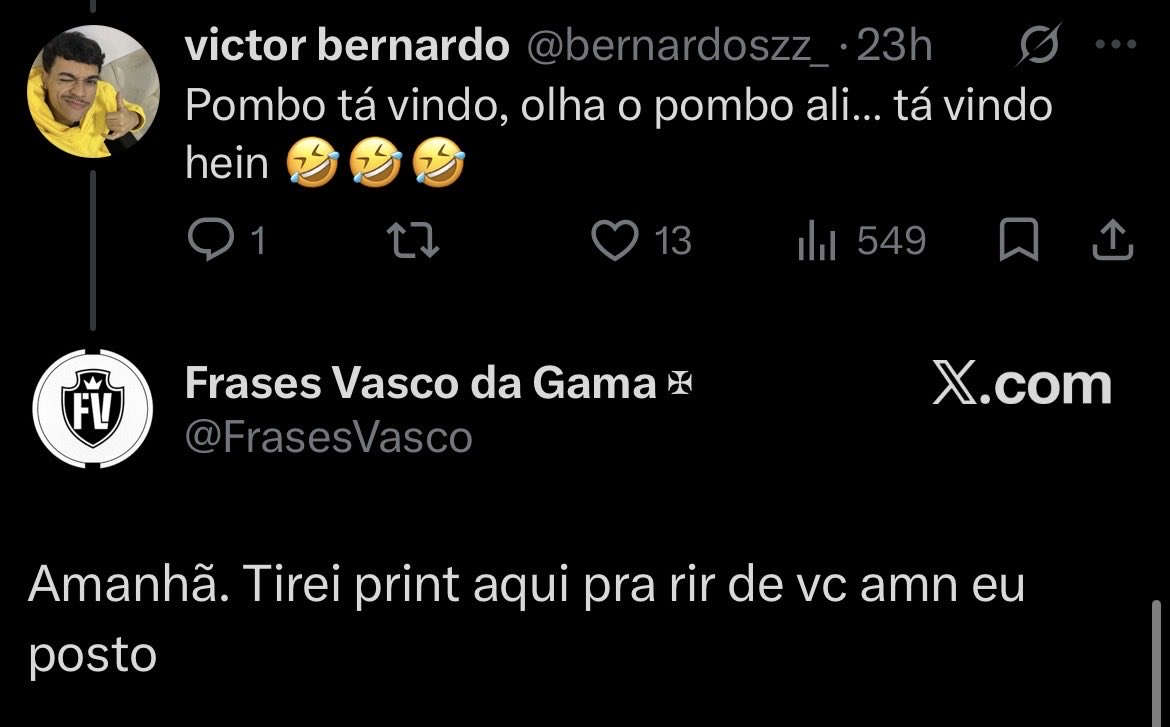Open the 23h timestamp link
1170x727 pixels.
point(894,46)
